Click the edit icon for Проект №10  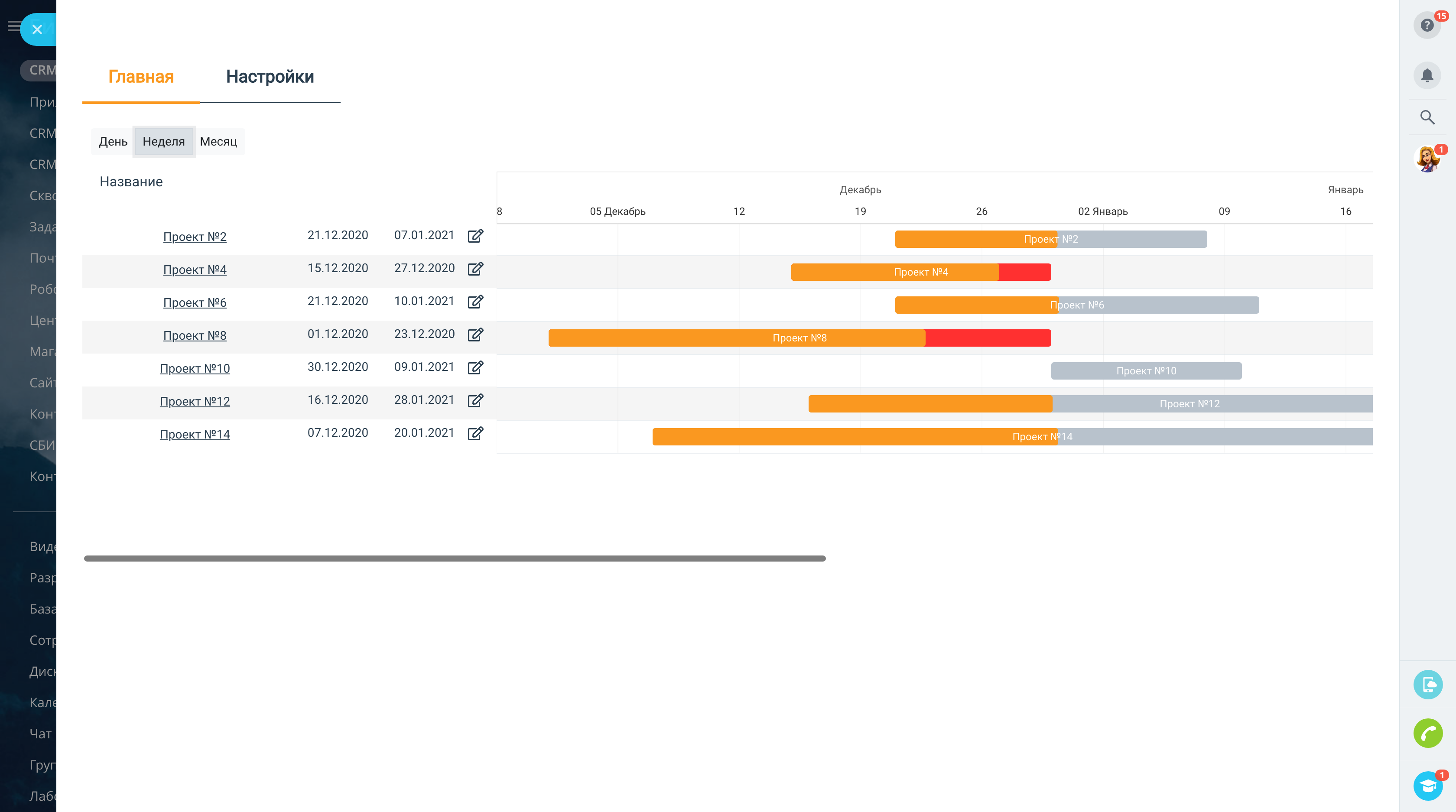tap(475, 367)
